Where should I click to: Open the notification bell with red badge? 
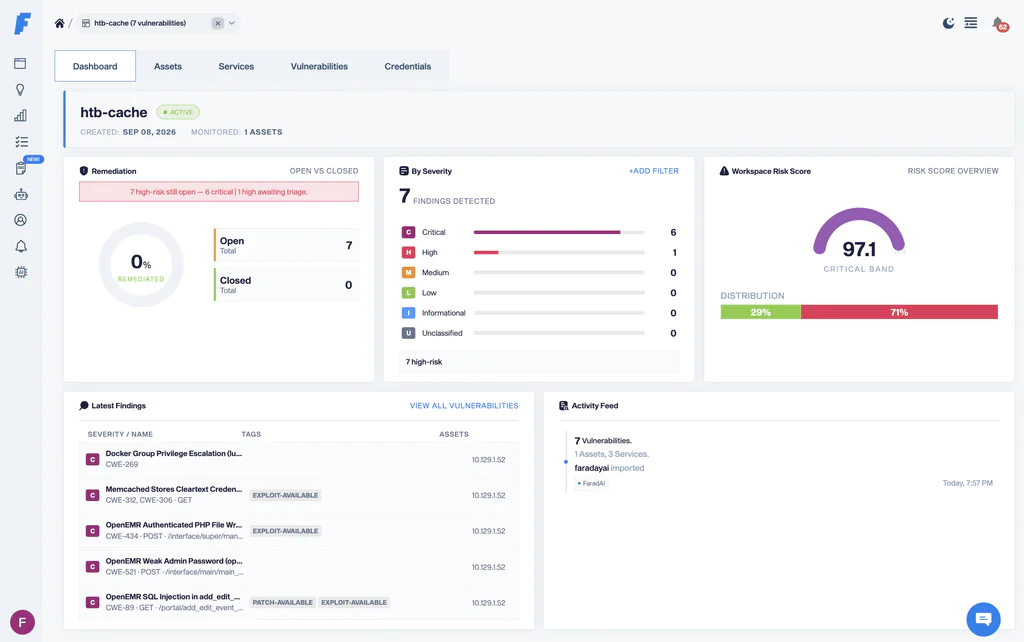[999, 24]
